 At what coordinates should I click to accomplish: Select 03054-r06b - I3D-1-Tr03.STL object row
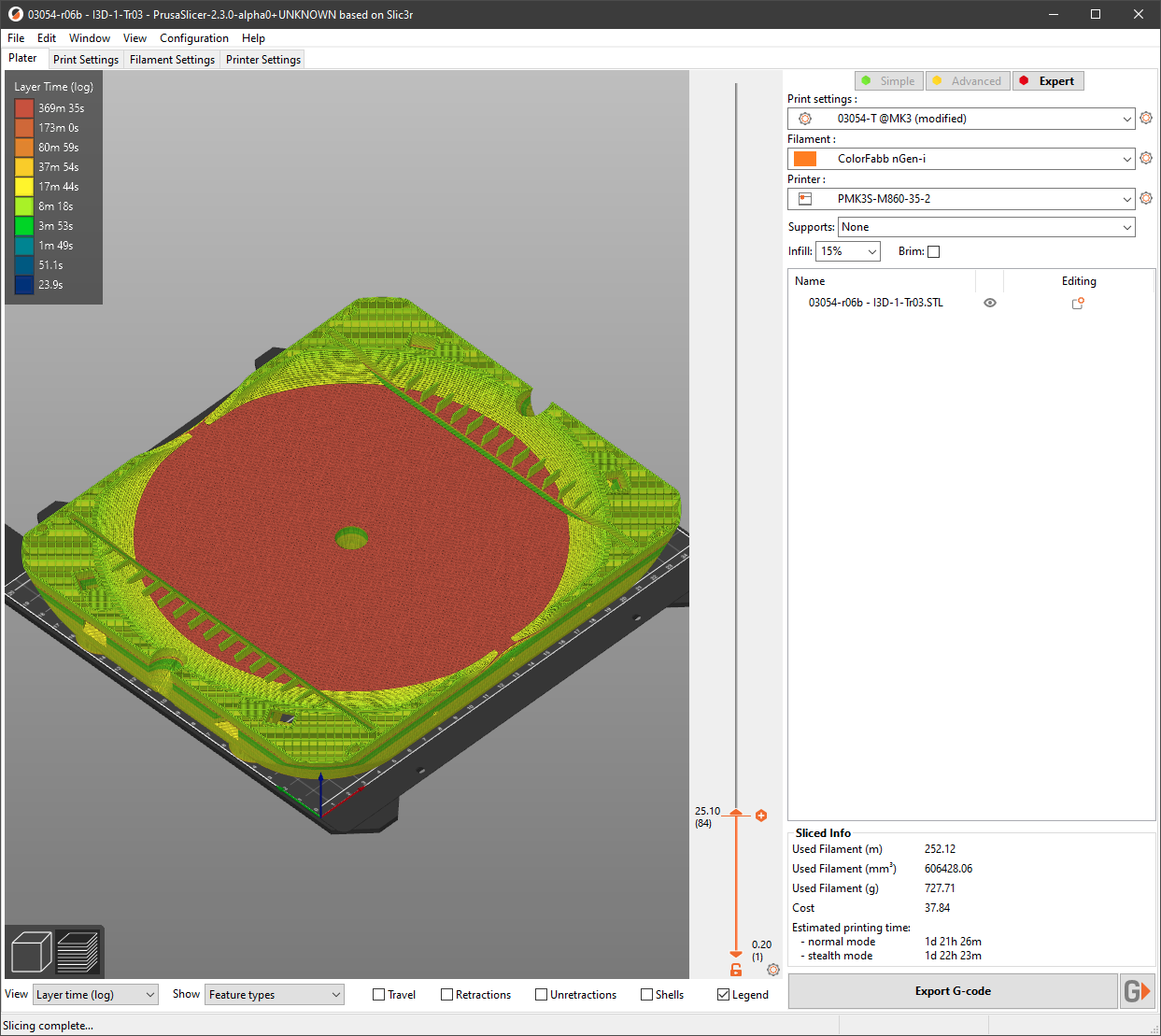pyautogui.click(x=971, y=303)
